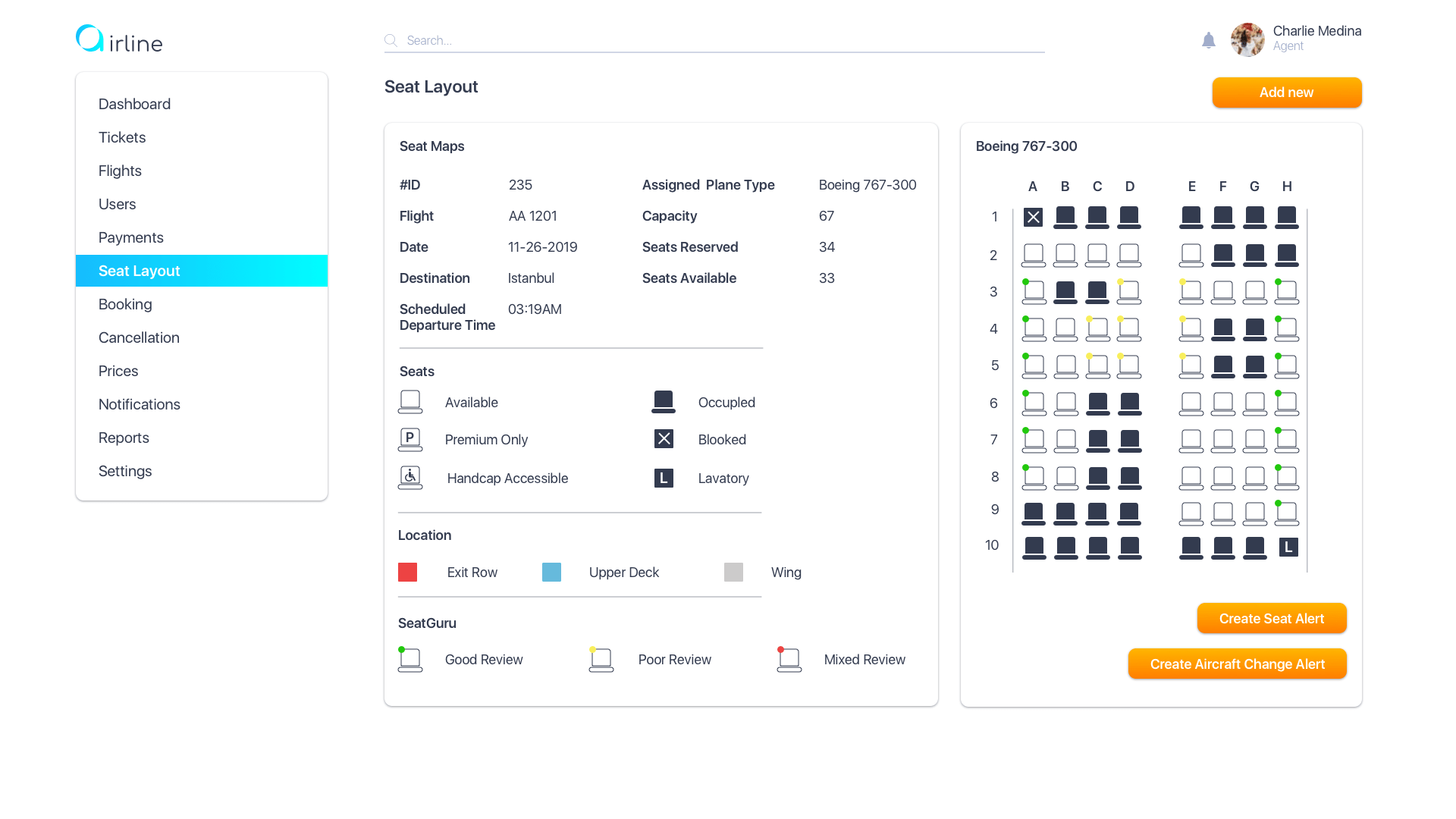Click the Good Review seat icon
Image resolution: width=1456 pixels, height=819 pixels.
(410, 659)
